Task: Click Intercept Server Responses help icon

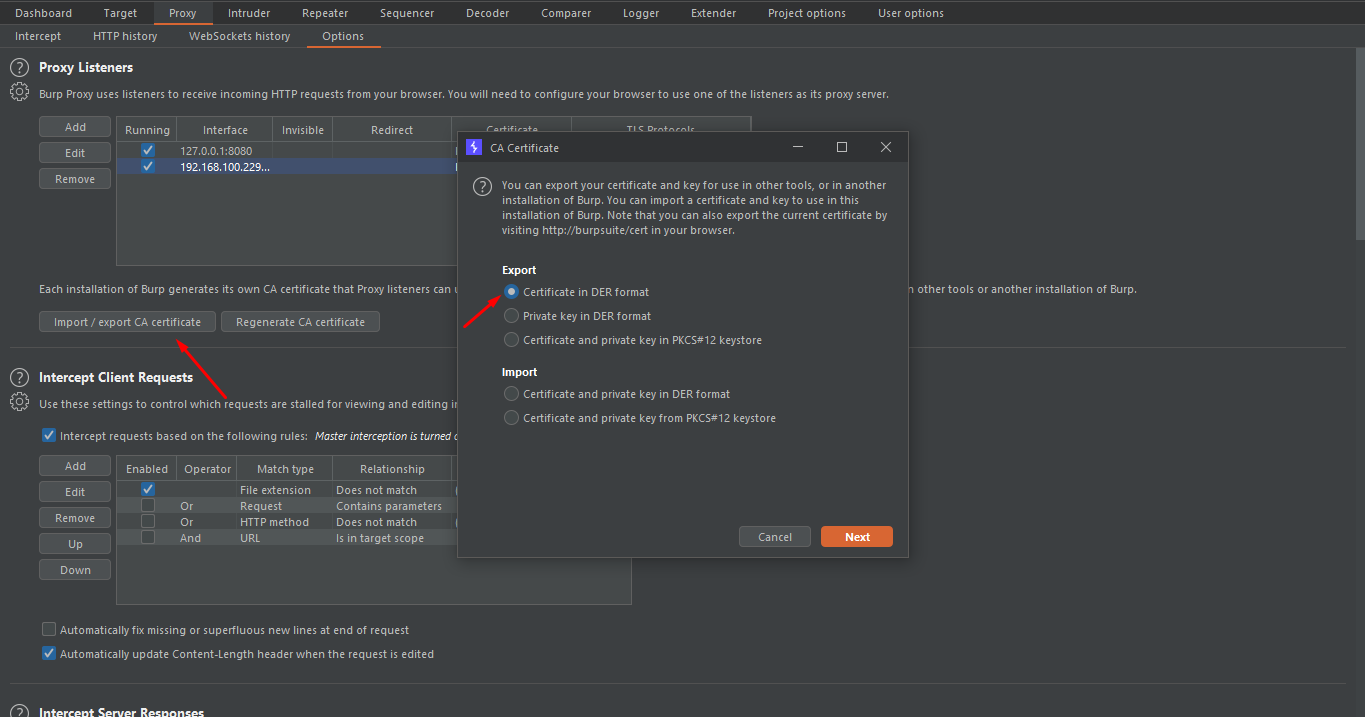Action: tap(19, 711)
